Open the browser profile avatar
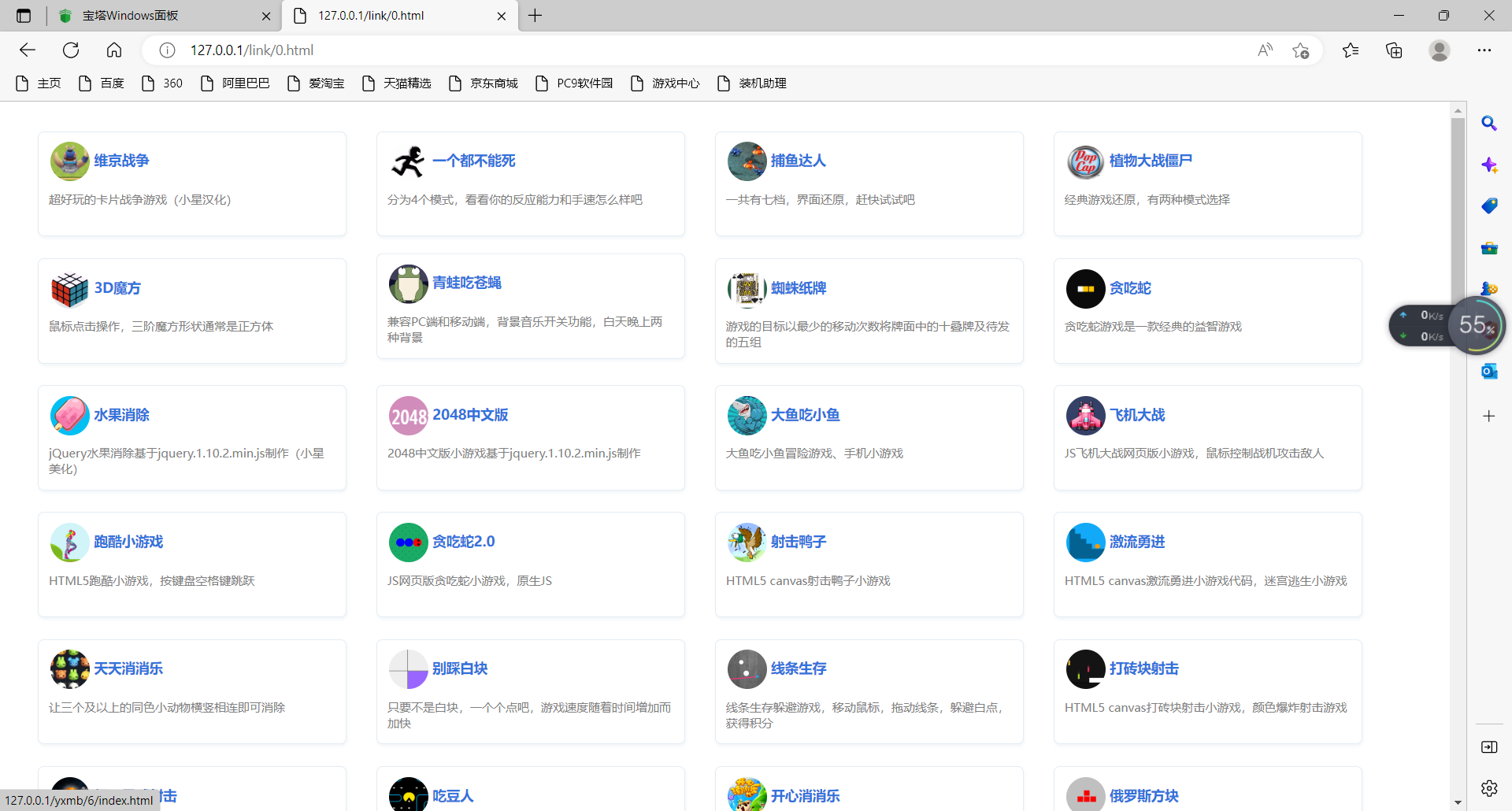 point(1439,50)
